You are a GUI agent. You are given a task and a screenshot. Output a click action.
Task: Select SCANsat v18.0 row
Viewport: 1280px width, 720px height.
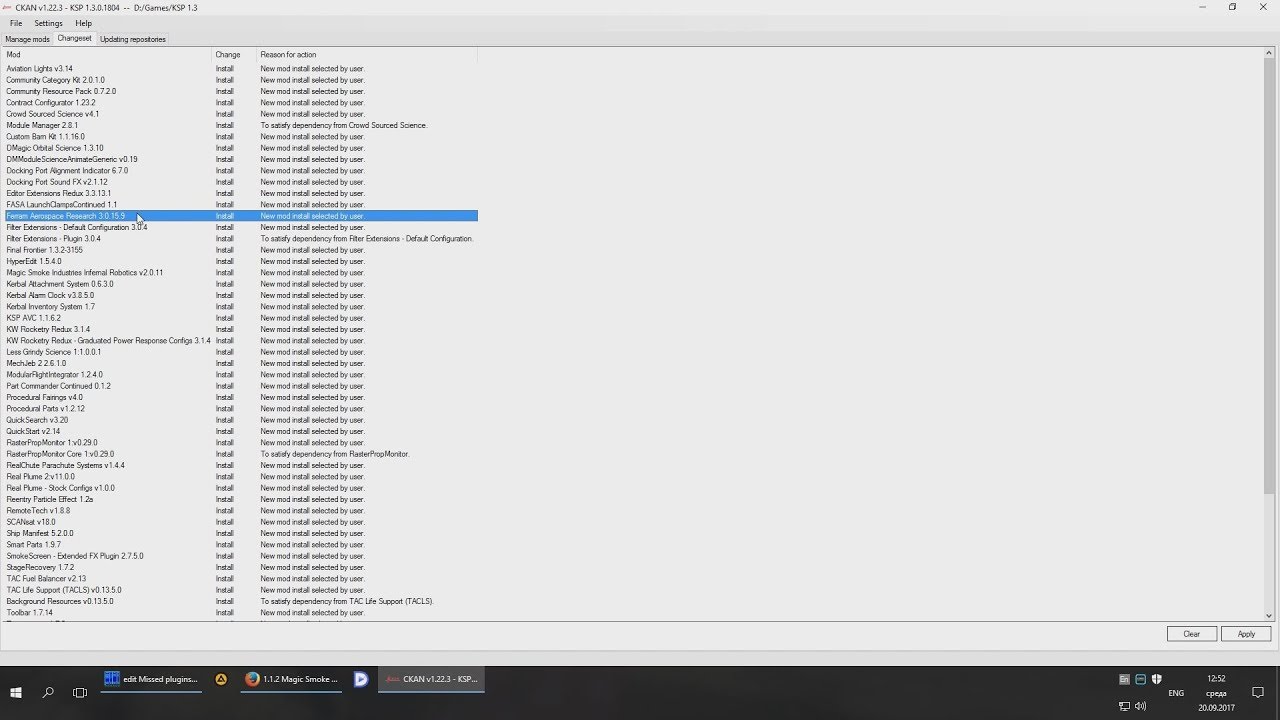tap(240, 522)
